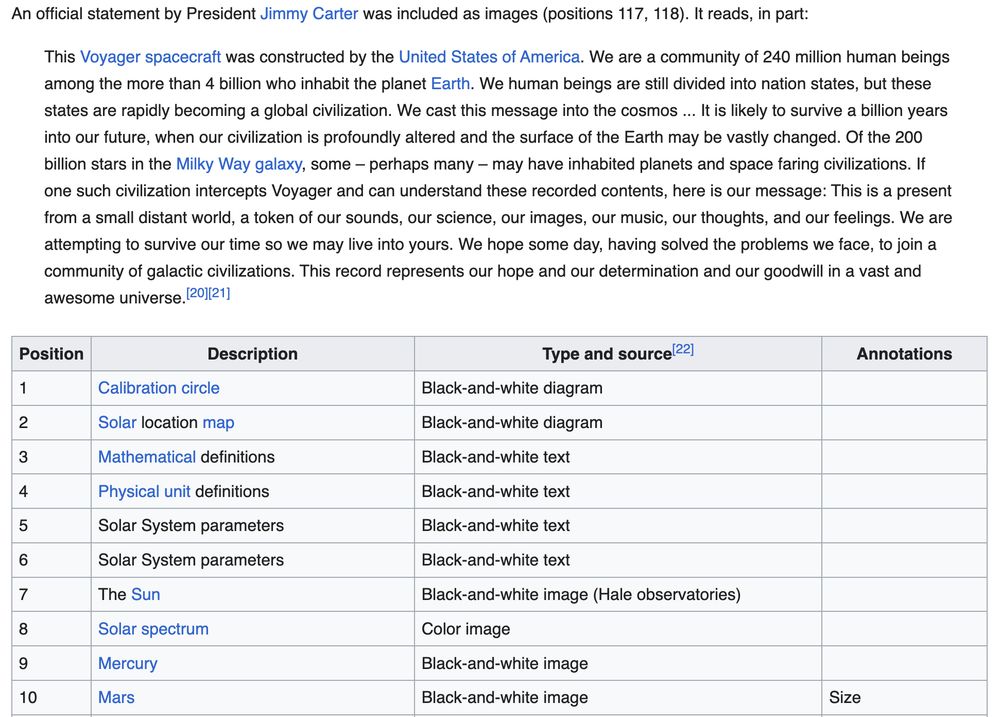
Task: Click the Type and source header text
Action: coord(607,354)
